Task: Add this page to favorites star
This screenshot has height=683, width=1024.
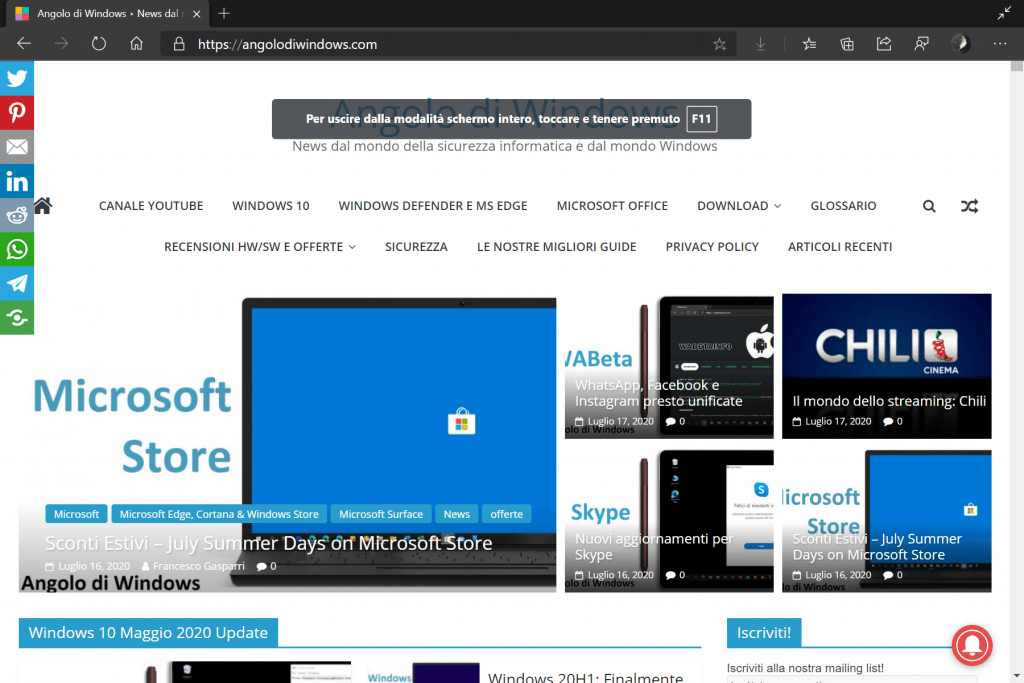Action: [x=719, y=44]
